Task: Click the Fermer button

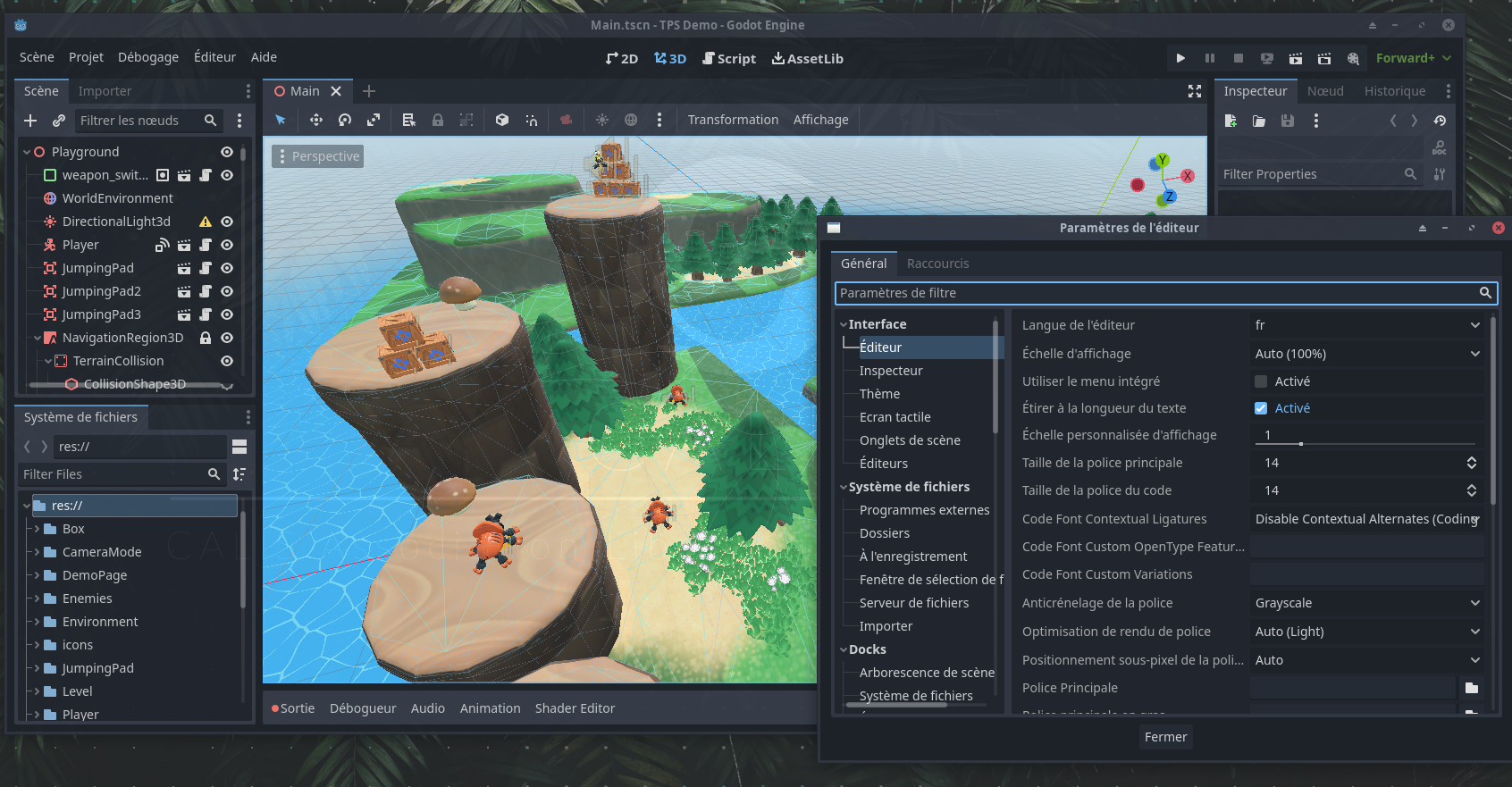Action: (1165, 737)
